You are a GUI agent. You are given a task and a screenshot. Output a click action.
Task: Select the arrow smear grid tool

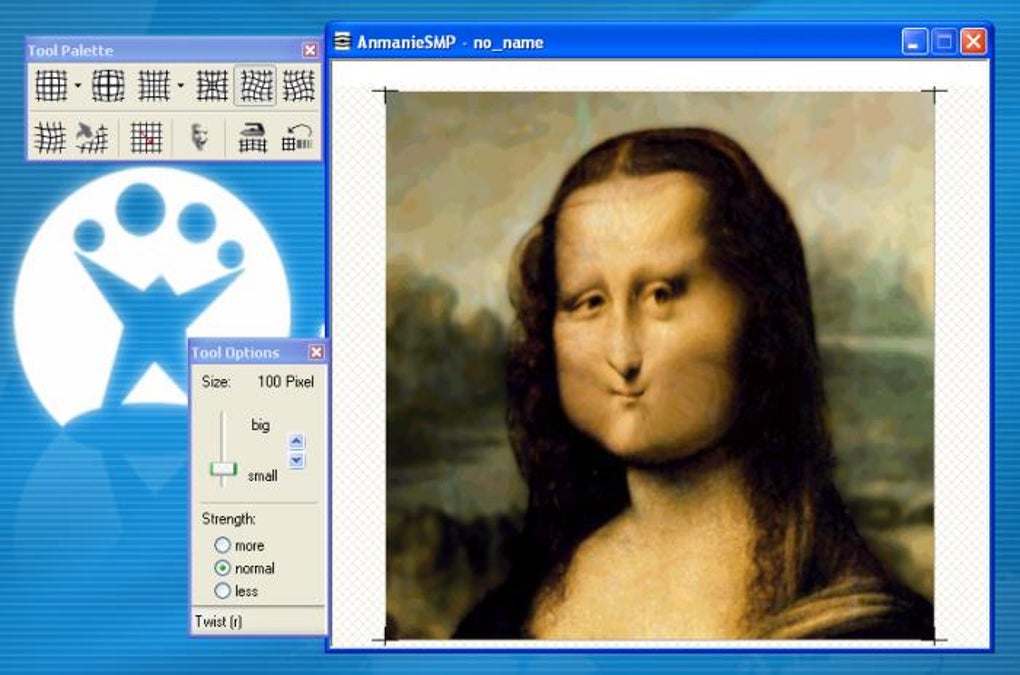92,137
